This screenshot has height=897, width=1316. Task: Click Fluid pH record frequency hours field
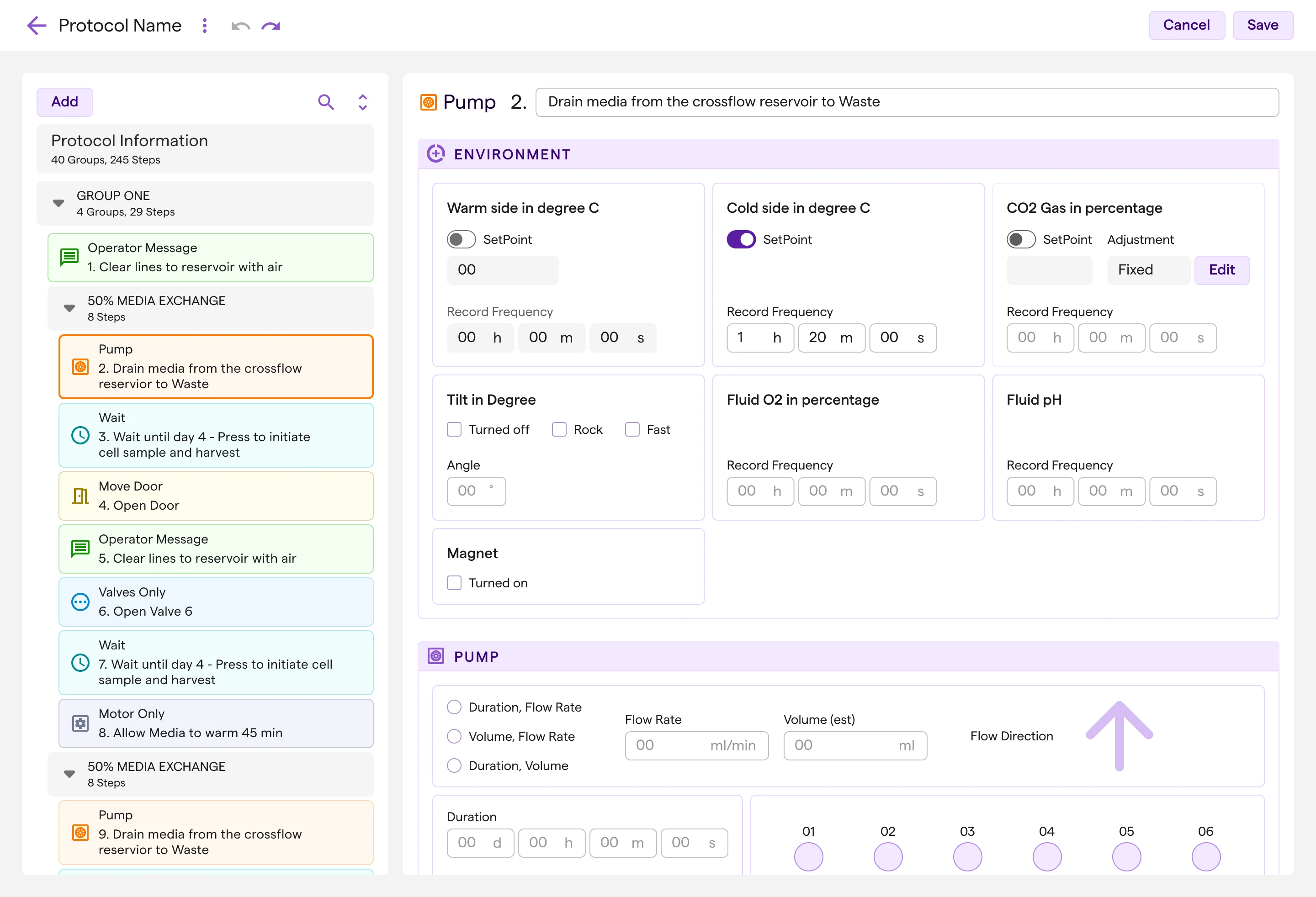pyautogui.click(x=1040, y=491)
